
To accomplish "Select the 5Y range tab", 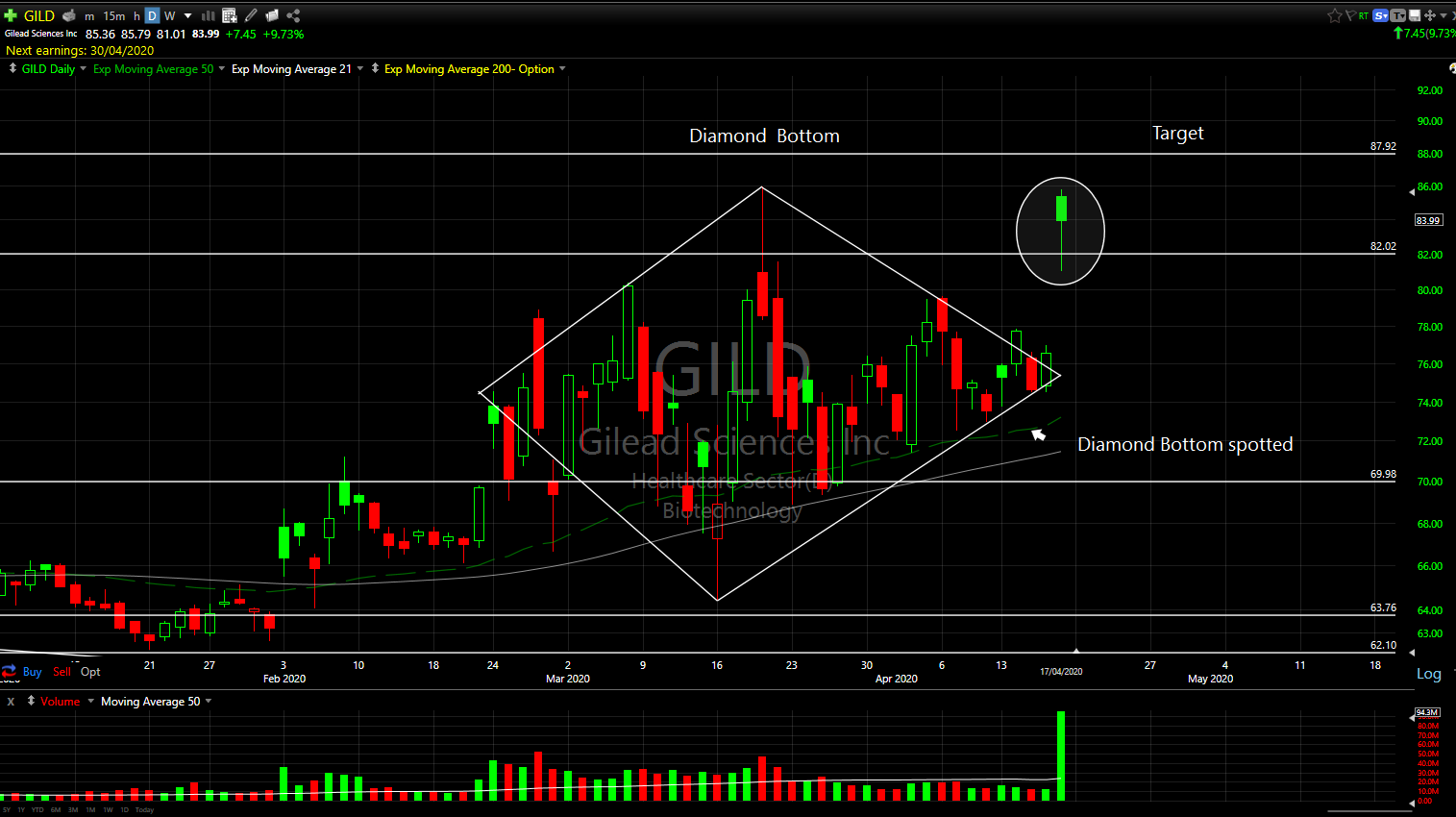I will click(x=9, y=809).
